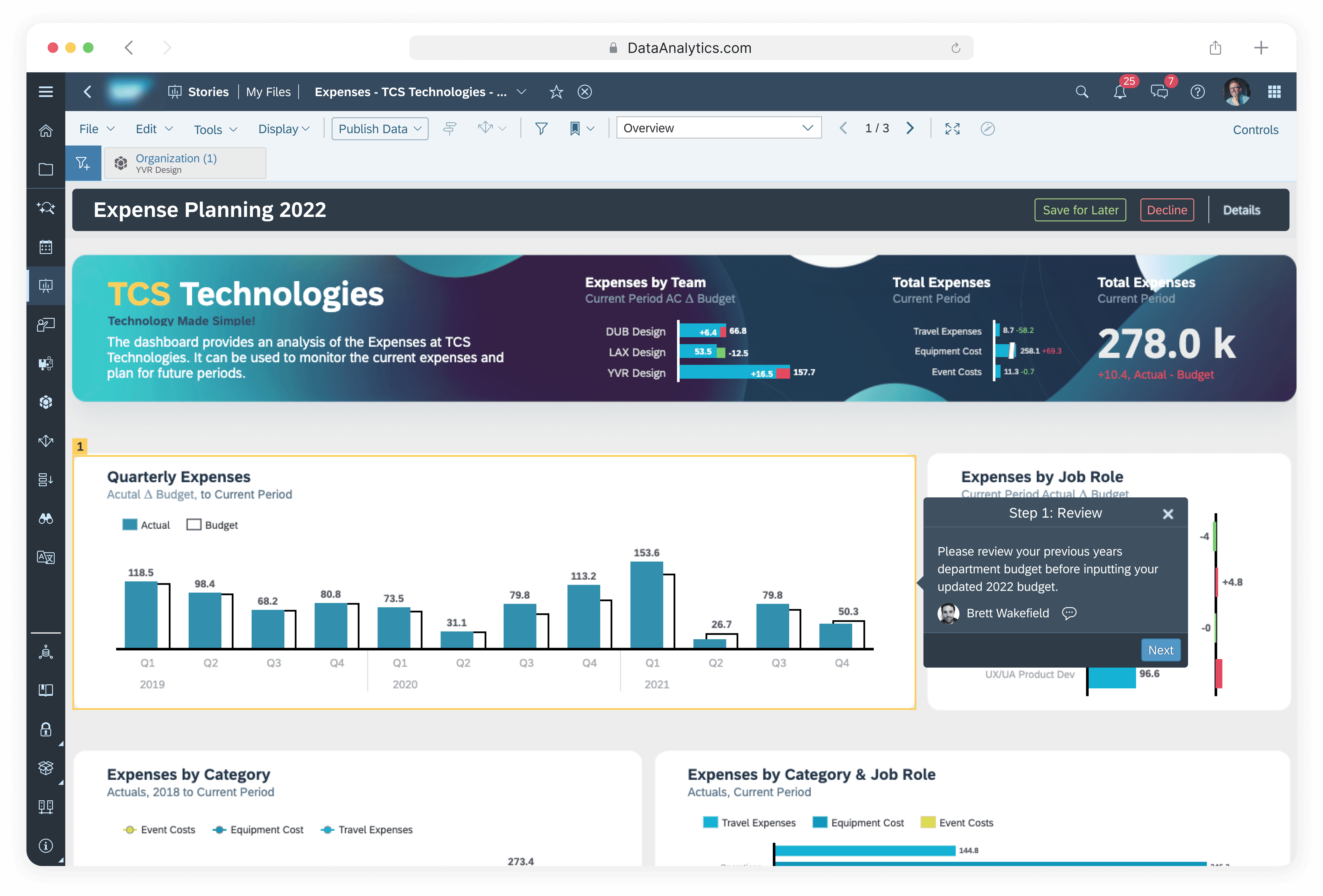Select the Stories presentation icon in sidebar

(x=46, y=285)
